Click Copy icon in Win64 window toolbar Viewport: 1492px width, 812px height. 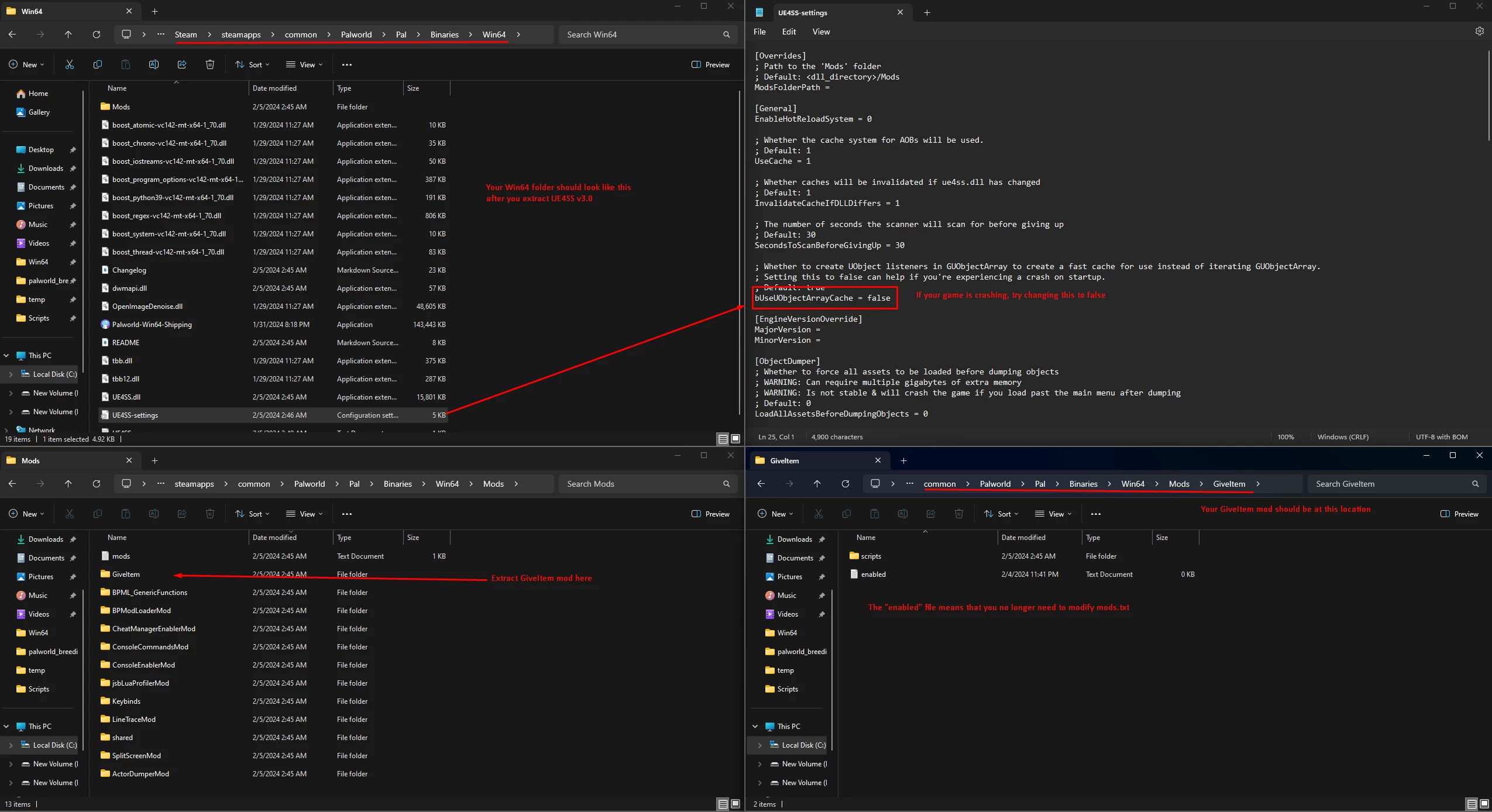coord(98,65)
